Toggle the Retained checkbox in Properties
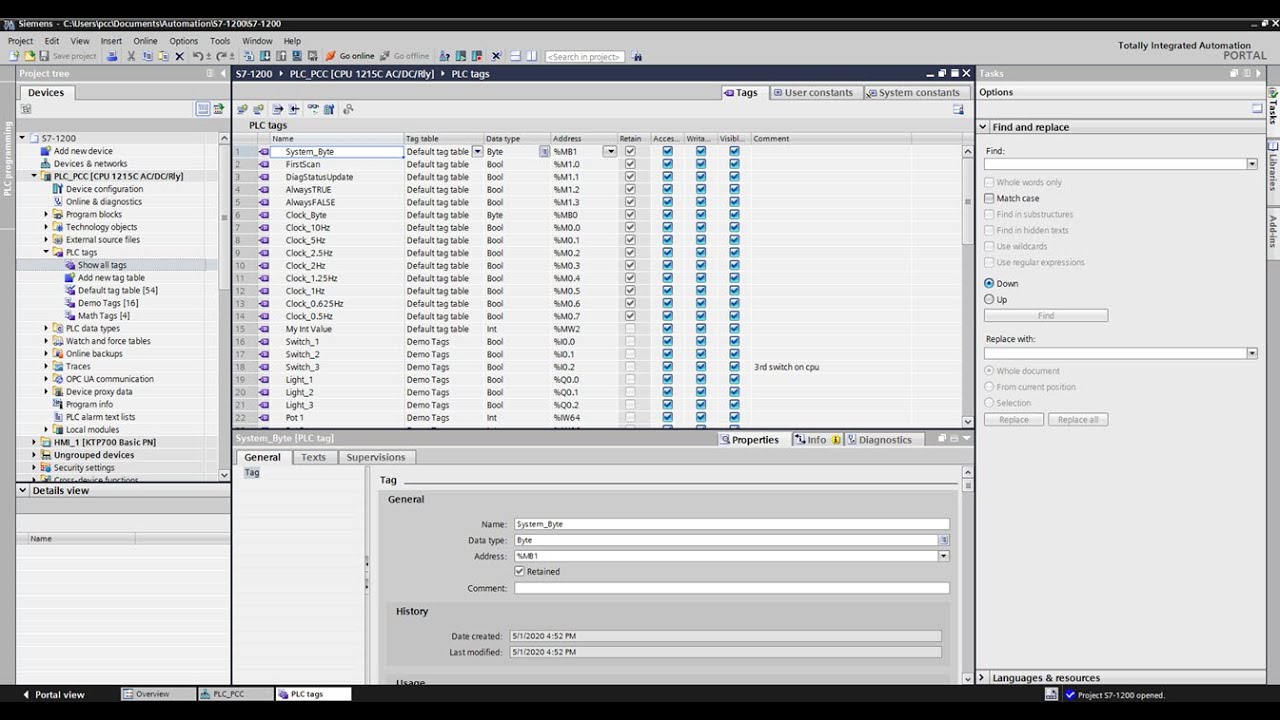The image size is (1280, 720). [x=519, y=572]
